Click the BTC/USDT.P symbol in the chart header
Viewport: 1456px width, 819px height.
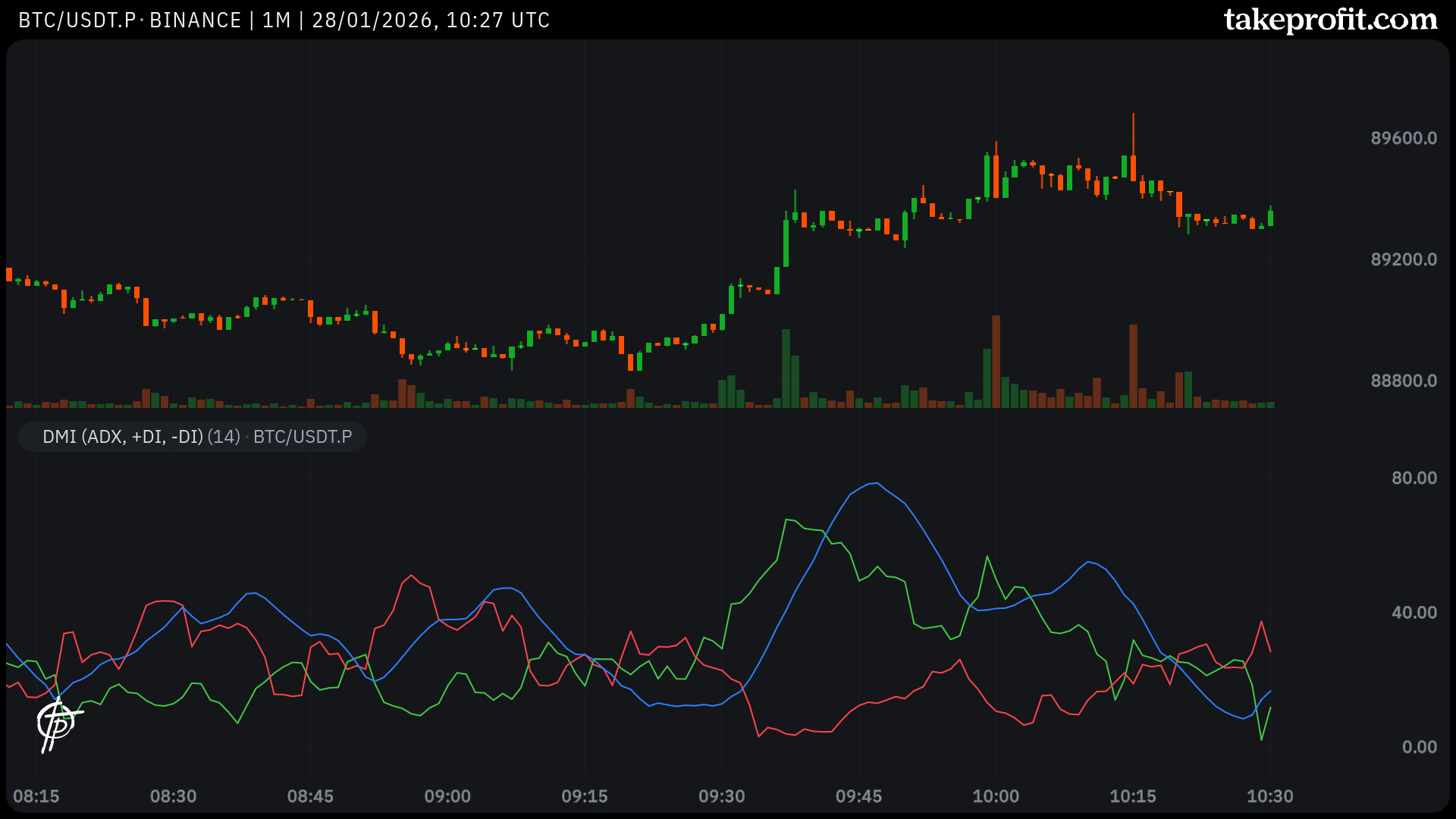point(77,20)
